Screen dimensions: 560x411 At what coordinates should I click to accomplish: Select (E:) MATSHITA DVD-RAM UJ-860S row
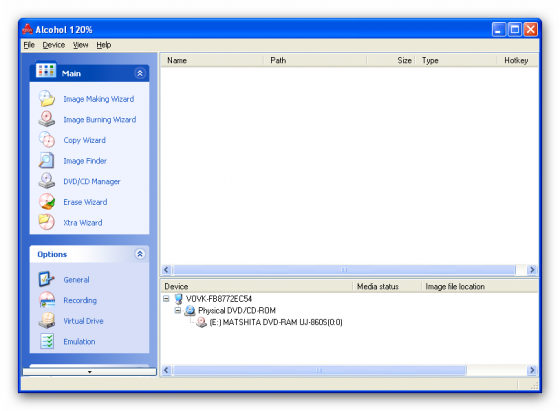275,322
